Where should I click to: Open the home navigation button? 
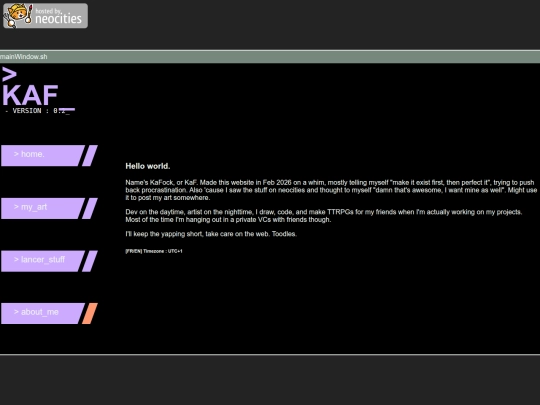[x=43, y=156]
